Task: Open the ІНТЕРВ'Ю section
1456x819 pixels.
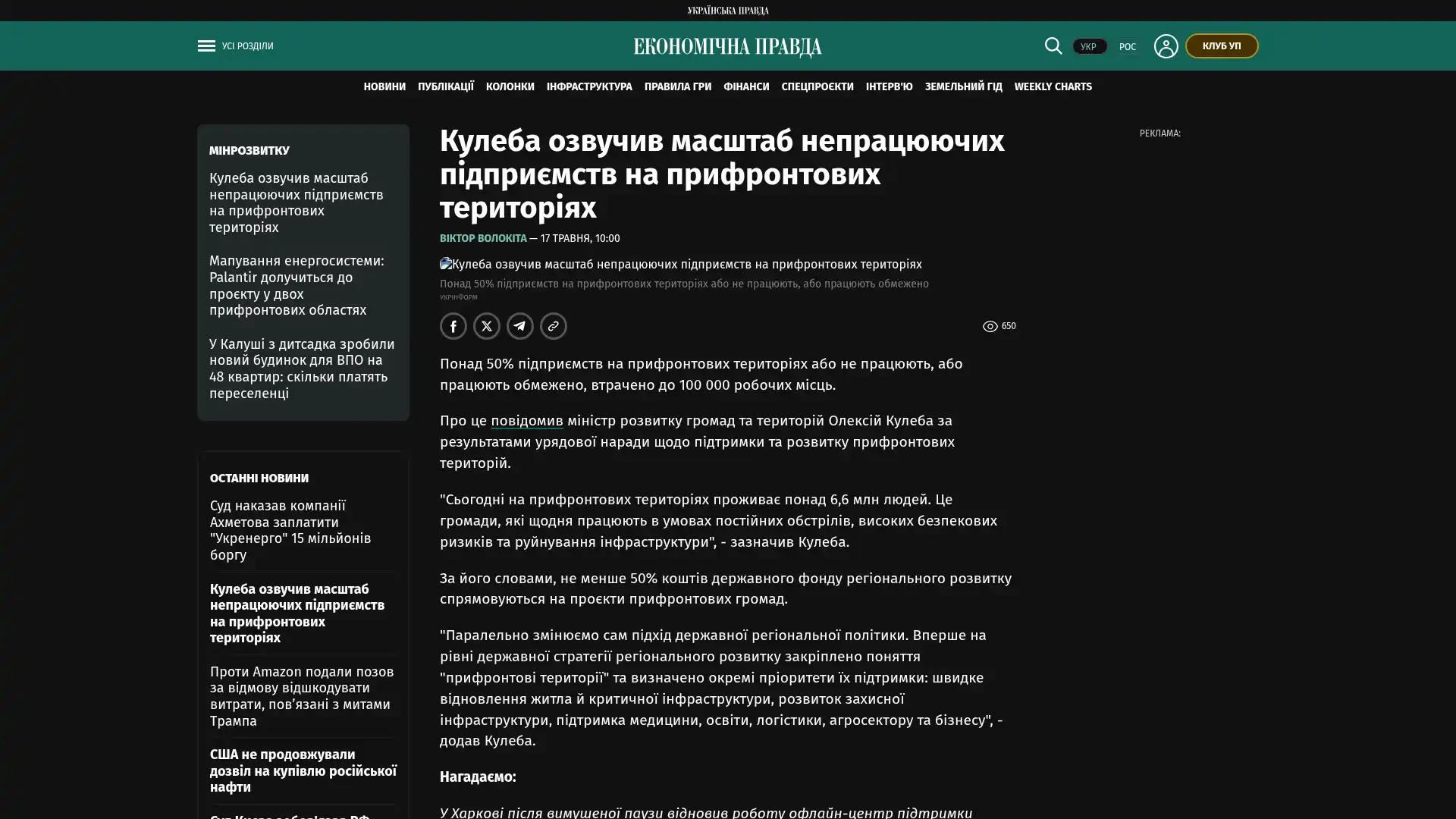Action: pyautogui.click(x=890, y=86)
